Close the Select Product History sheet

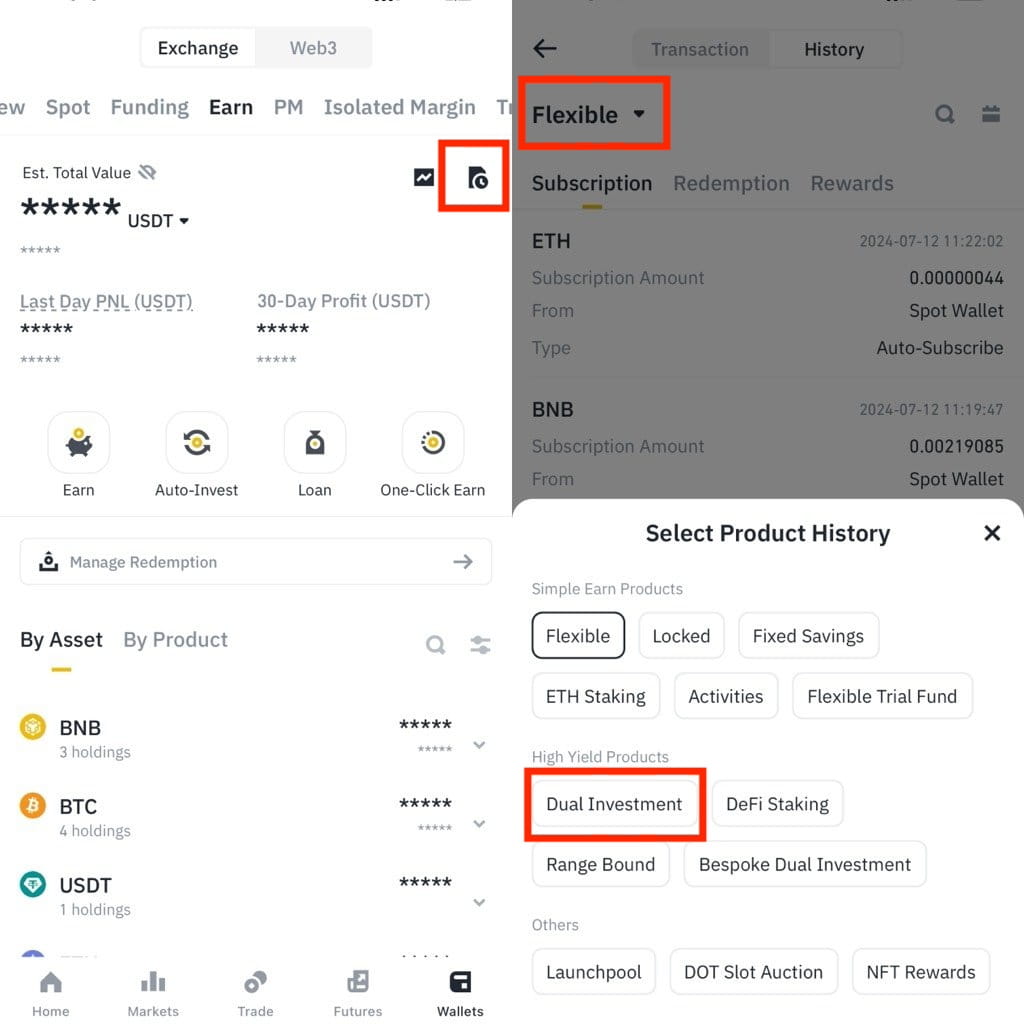[x=992, y=533]
